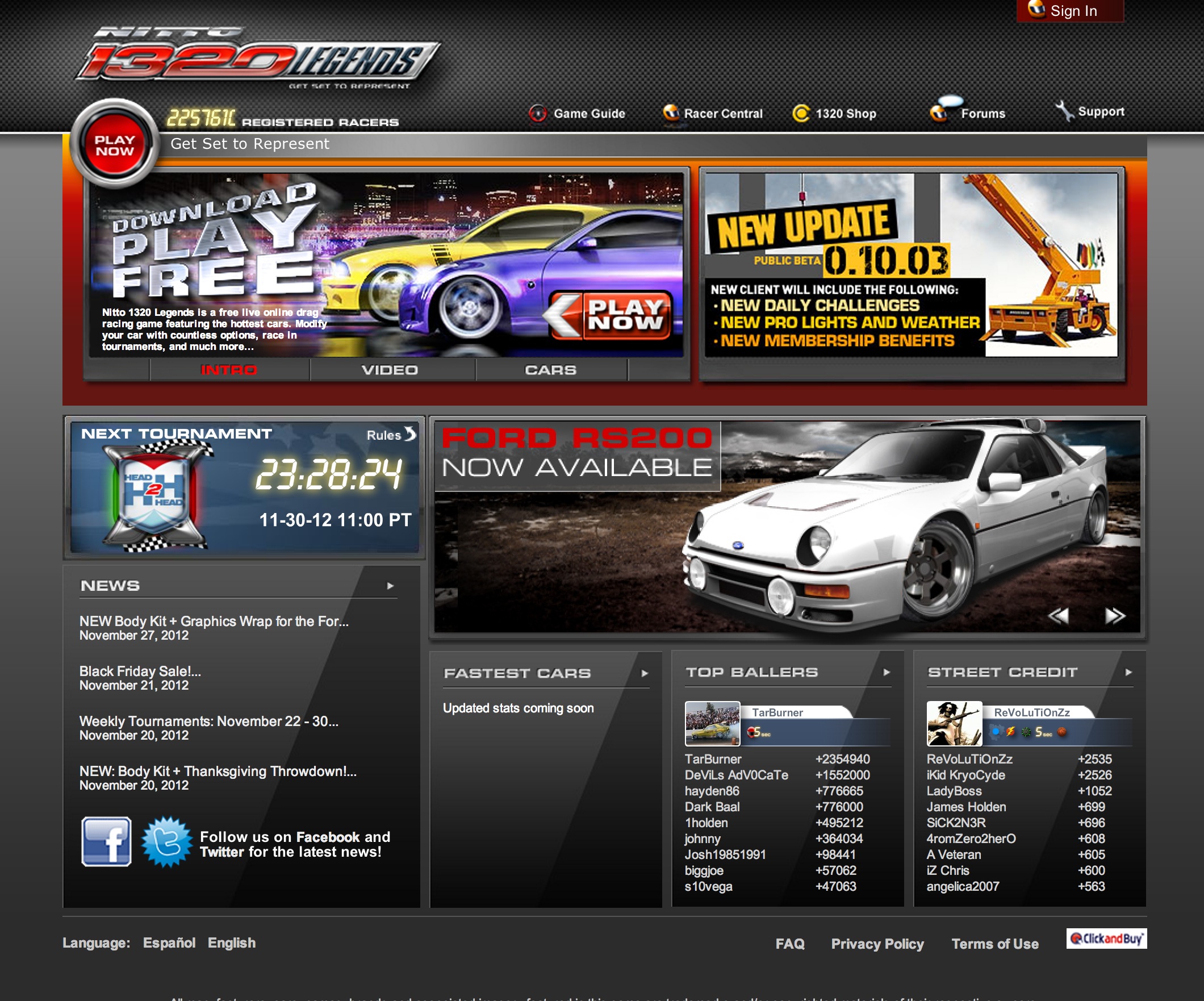Select iKid KryoCyde in Street Credit

tap(965, 775)
